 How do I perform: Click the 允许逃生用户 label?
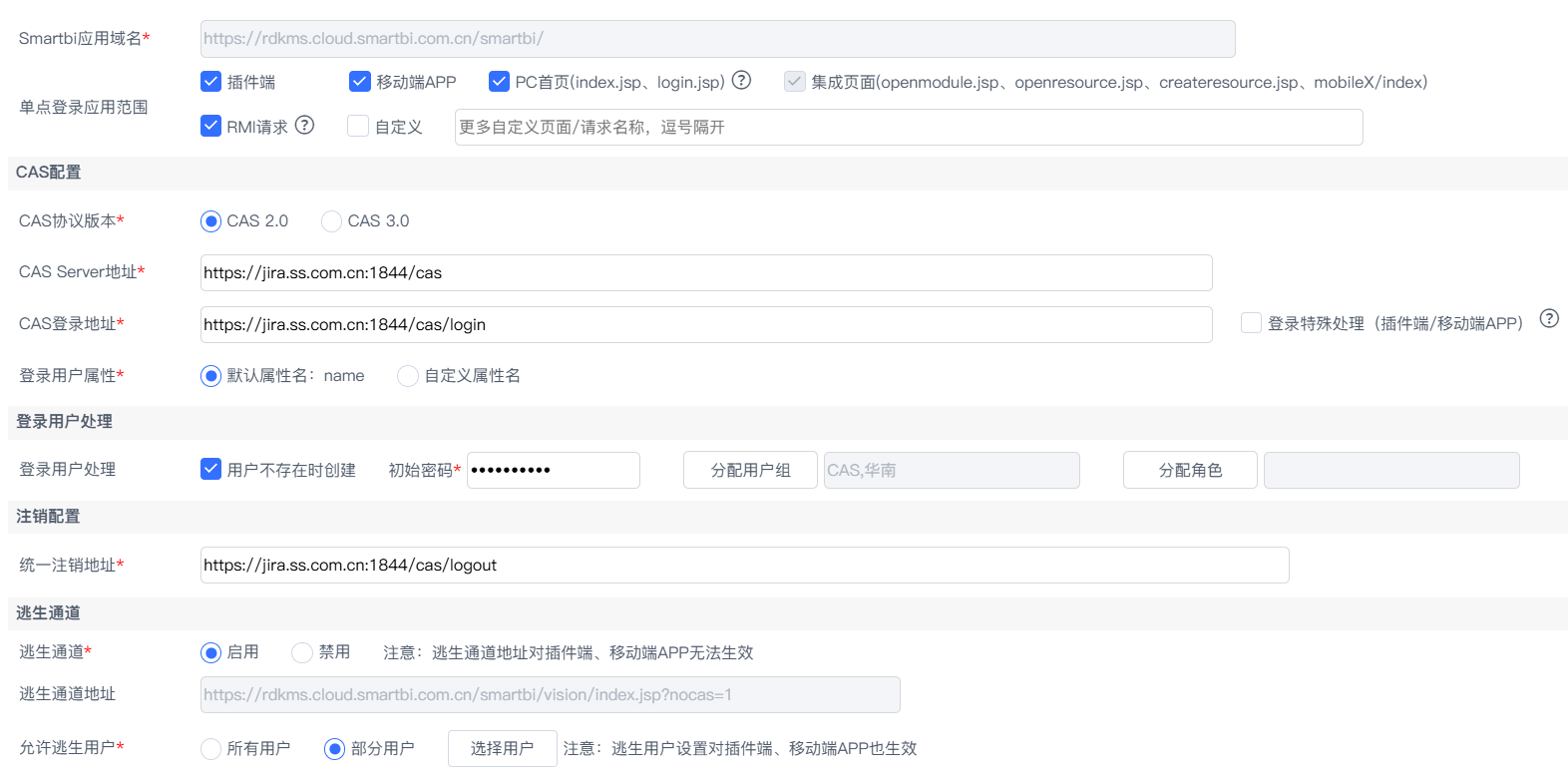click(72, 748)
